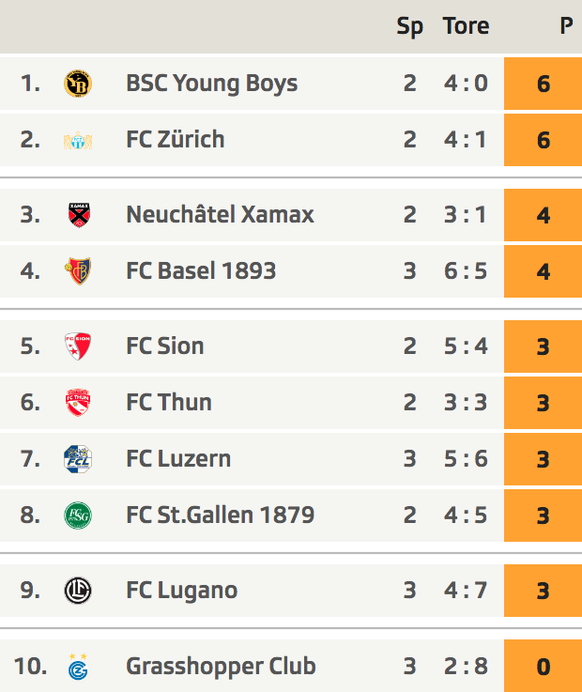Click the P points column header

pyautogui.click(x=567, y=26)
